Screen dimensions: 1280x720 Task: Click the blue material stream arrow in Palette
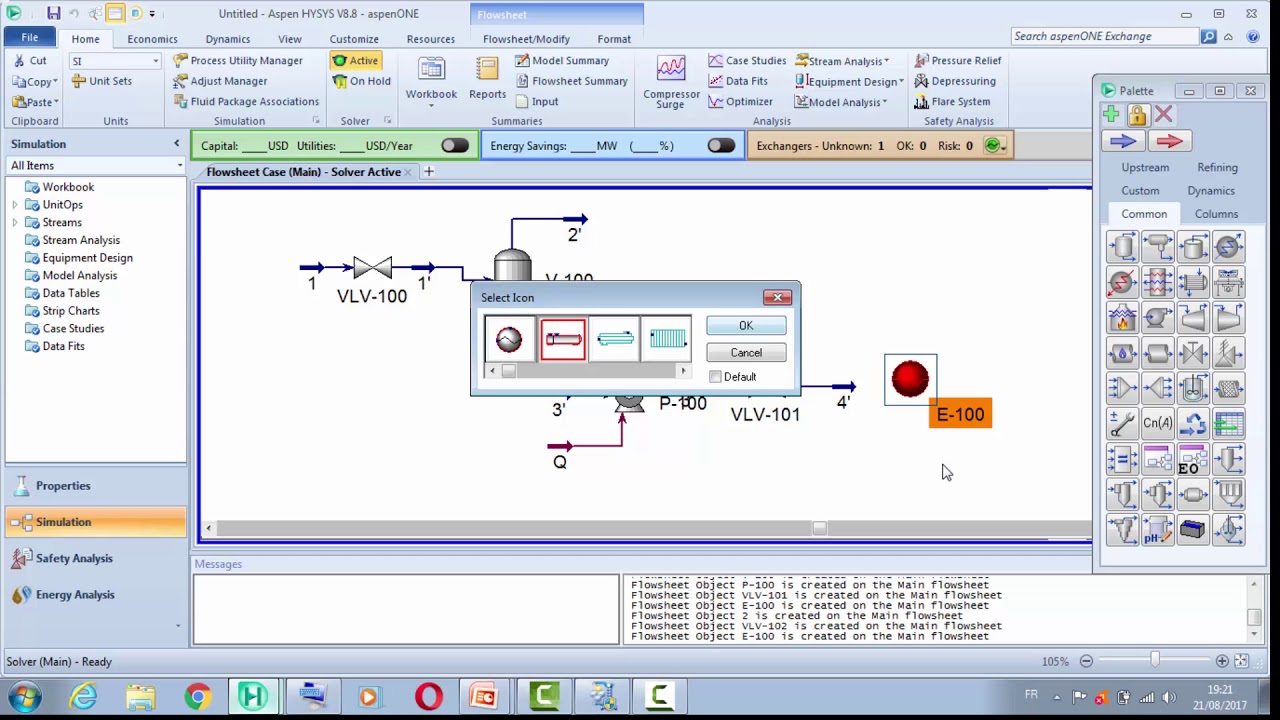coord(1123,141)
